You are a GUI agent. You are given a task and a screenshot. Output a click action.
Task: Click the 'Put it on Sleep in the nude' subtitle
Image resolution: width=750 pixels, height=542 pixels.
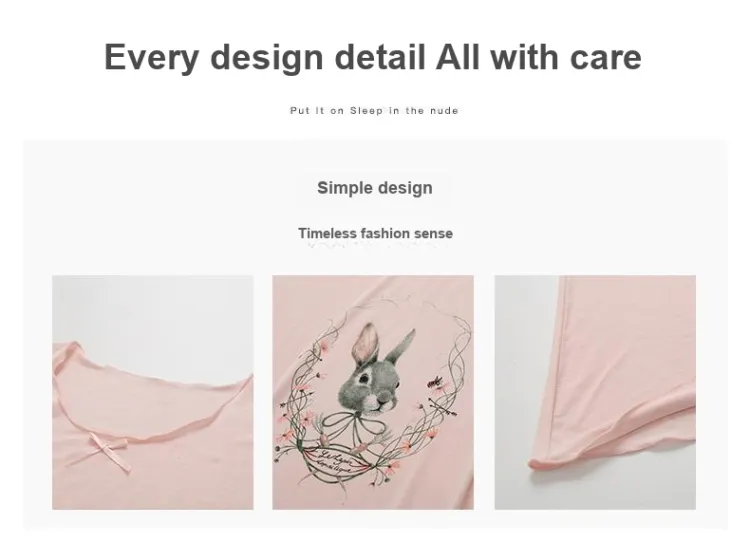click(x=374, y=111)
